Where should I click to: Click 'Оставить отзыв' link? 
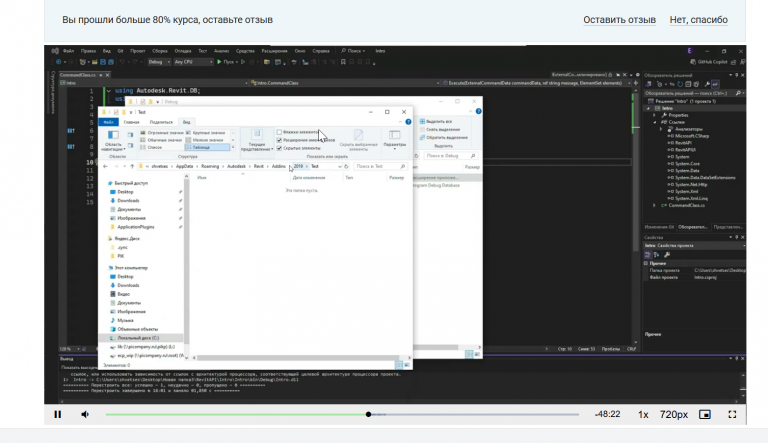coord(619,20)
